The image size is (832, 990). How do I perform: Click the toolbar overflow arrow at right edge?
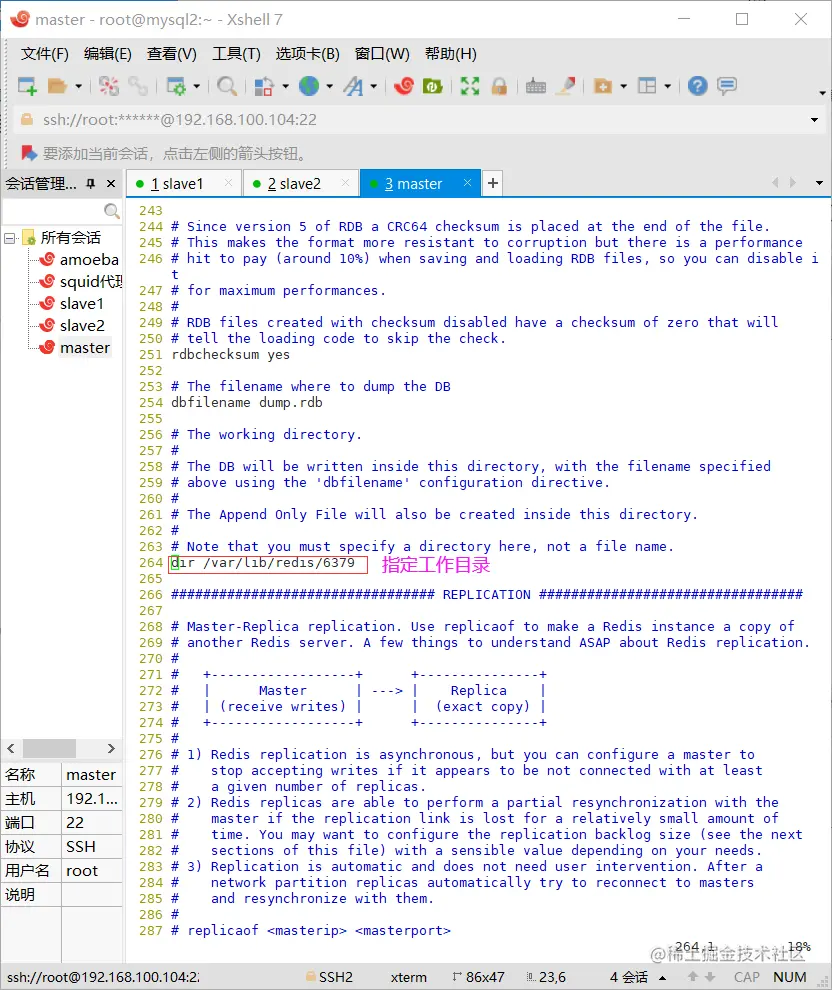point(822,93)
